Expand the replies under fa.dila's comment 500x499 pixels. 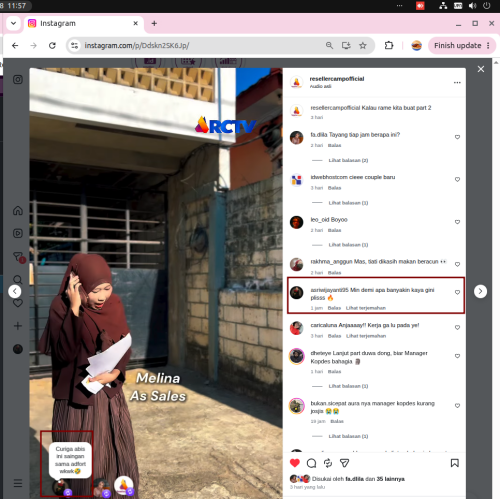click(x=348, y=160)
